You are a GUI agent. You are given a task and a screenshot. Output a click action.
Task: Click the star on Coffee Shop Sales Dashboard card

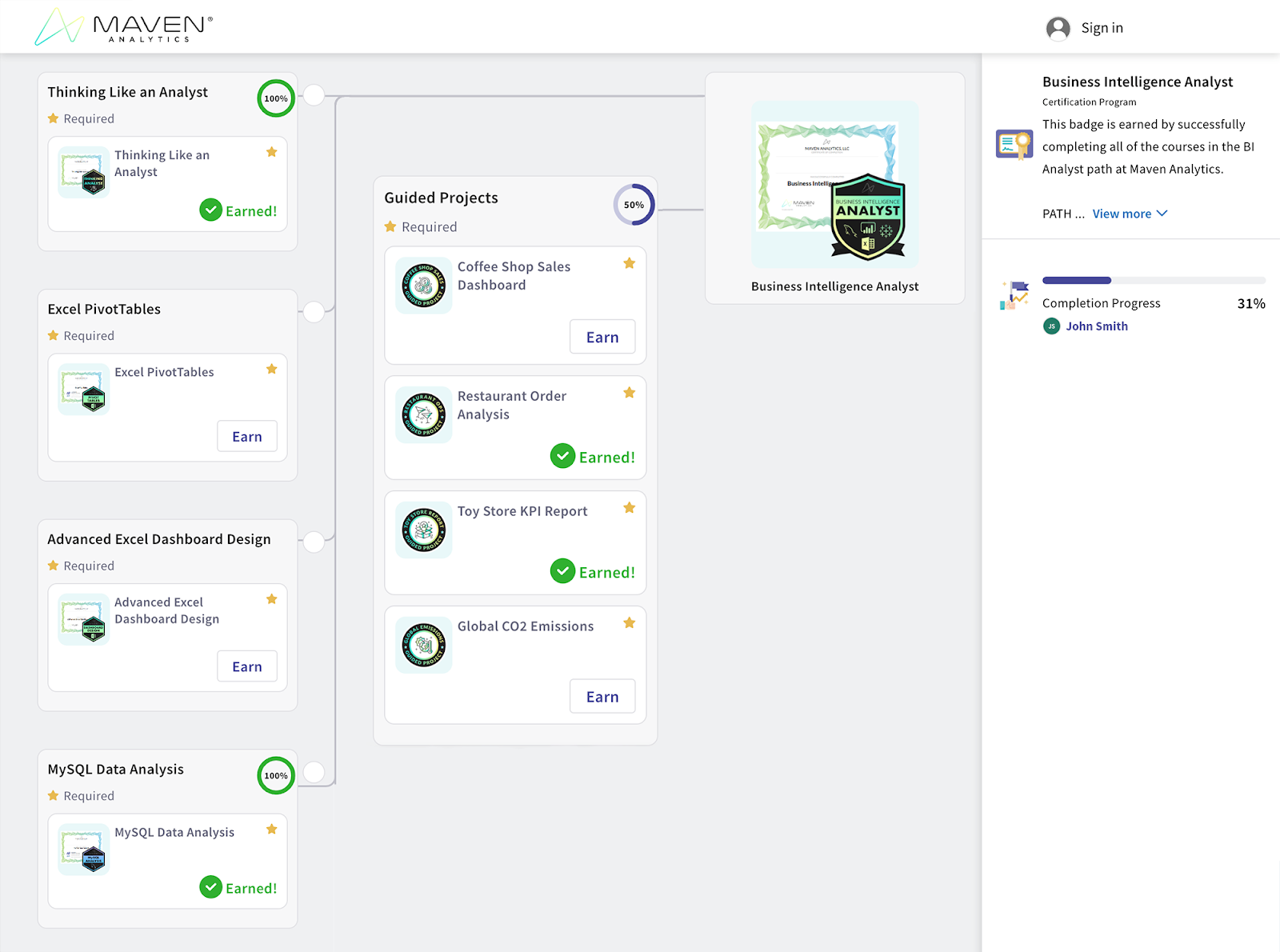630,263
